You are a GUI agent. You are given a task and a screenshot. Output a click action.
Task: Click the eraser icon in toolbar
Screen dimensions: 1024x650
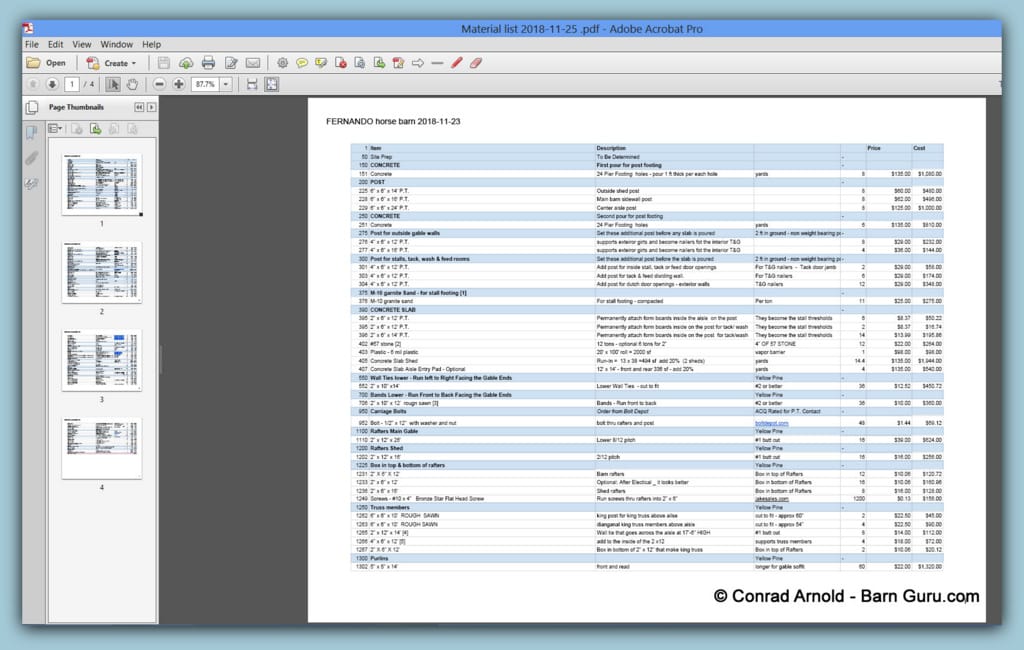(476, 63)
